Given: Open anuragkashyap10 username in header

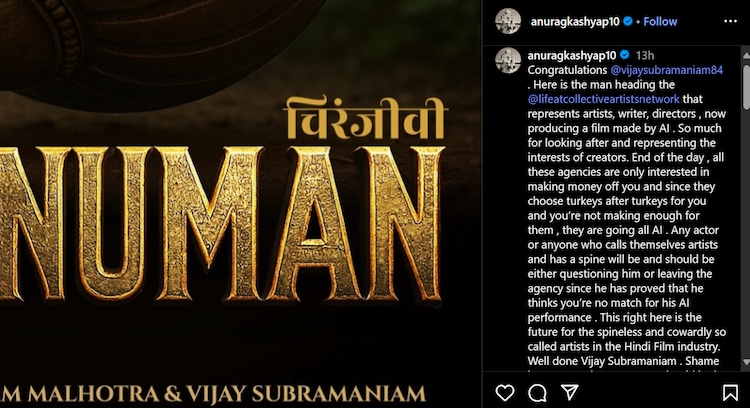Looking at the screenshot, I should click(x=574, y=22).
